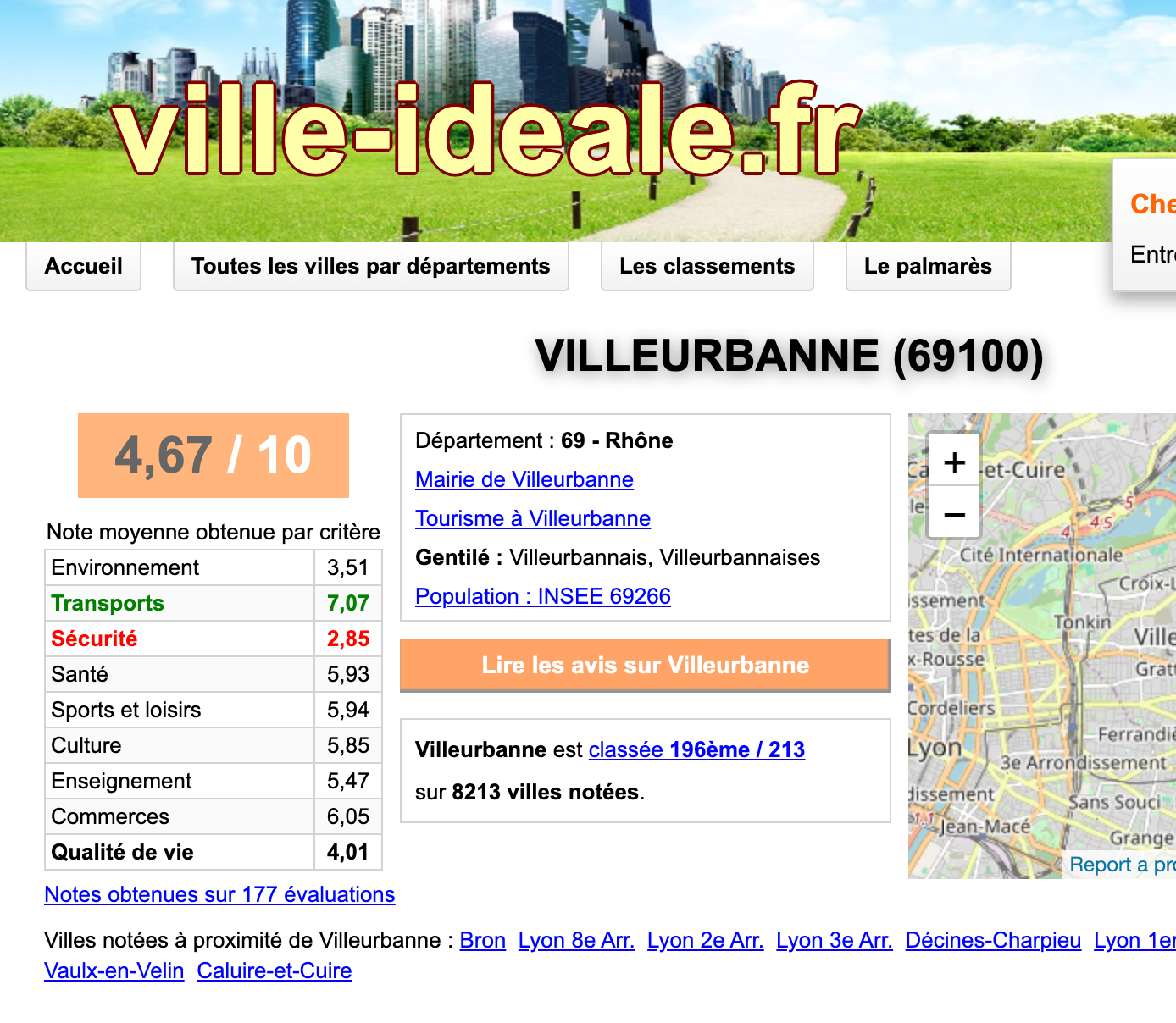Click the Sécurité rating row label
1176x1023 pixels.
[94, 639]
